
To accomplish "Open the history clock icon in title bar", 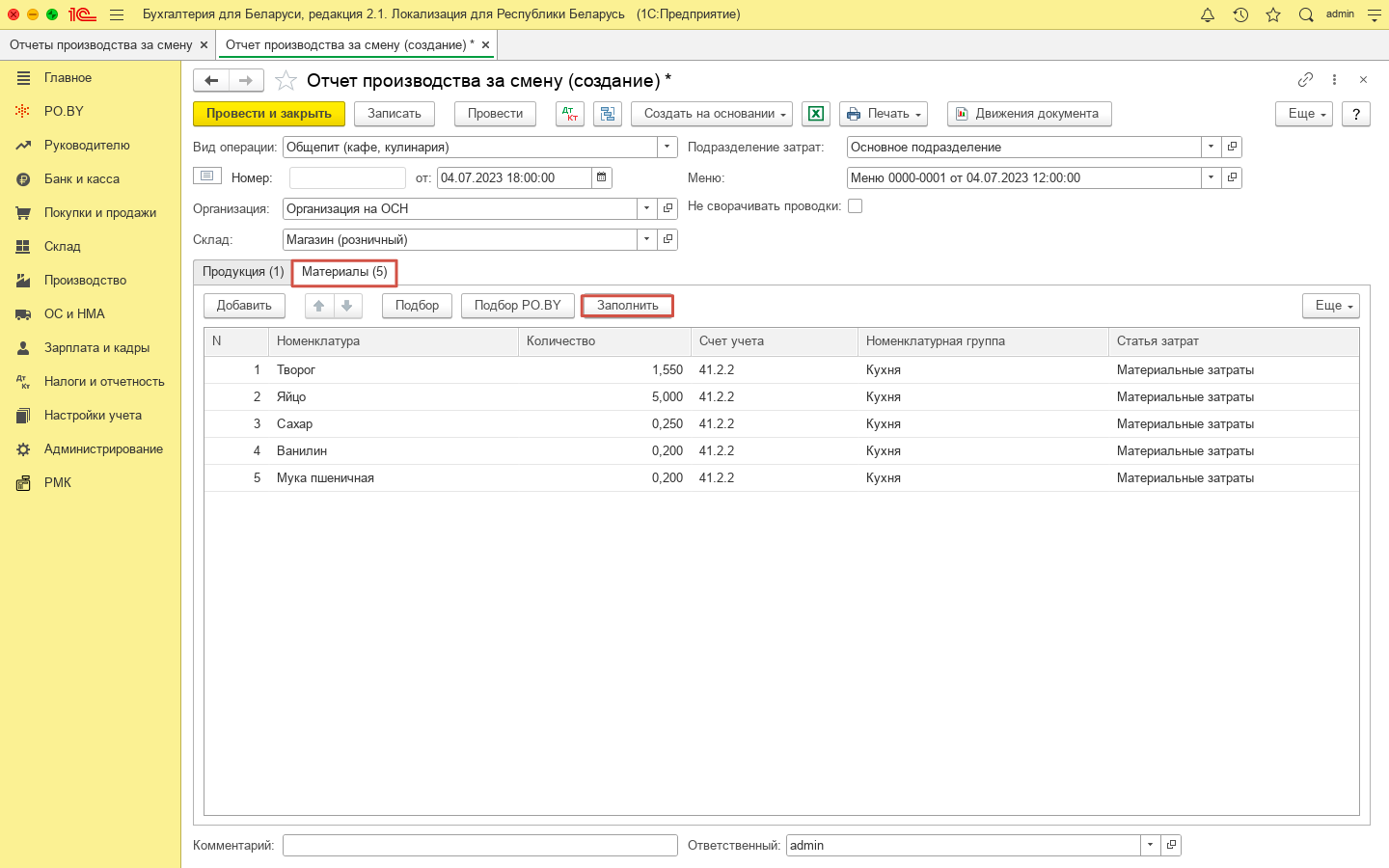I will pyautogui.click(x=1240, y=14).
